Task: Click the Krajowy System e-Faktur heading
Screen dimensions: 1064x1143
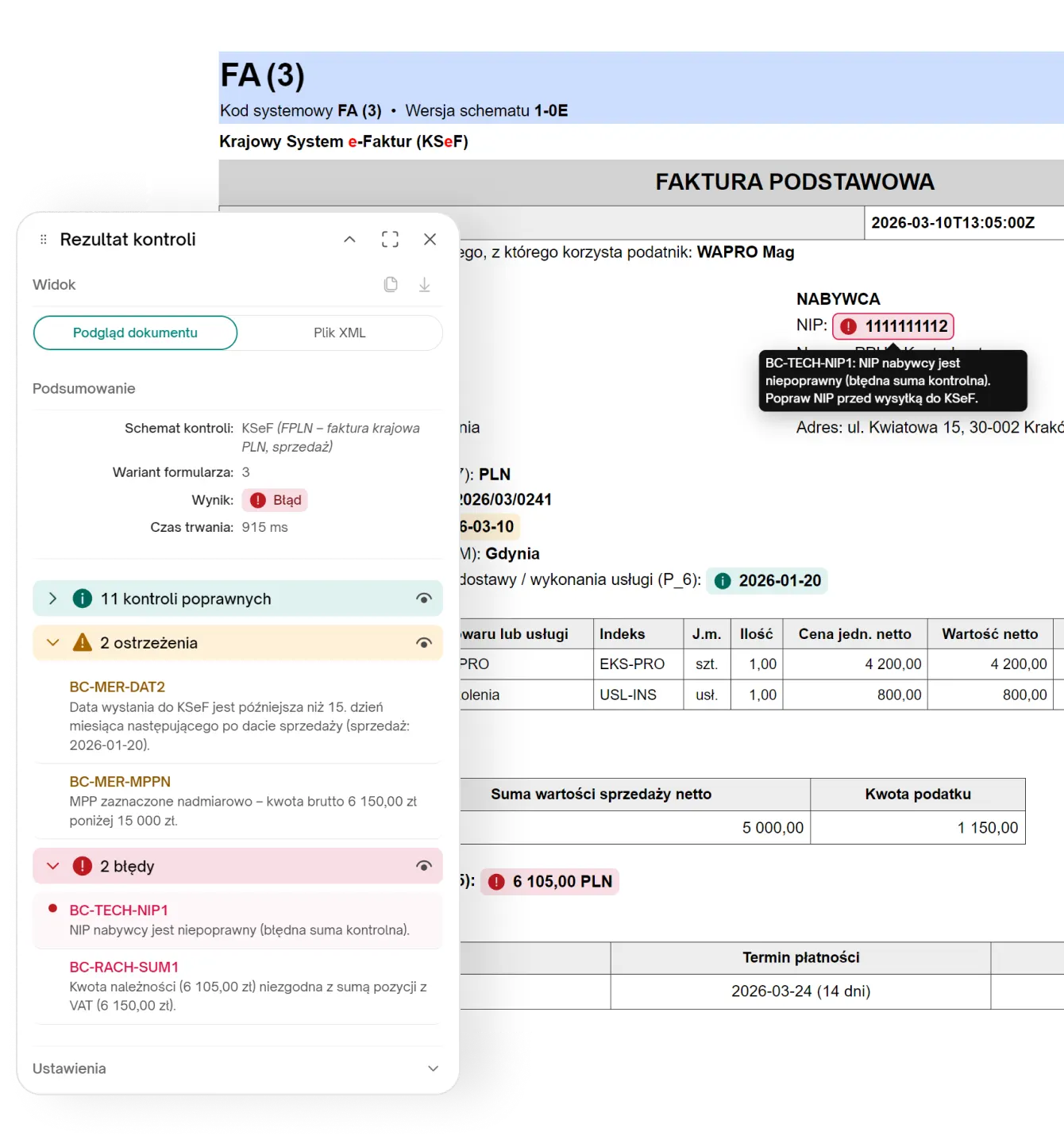Action: (344, 141)
